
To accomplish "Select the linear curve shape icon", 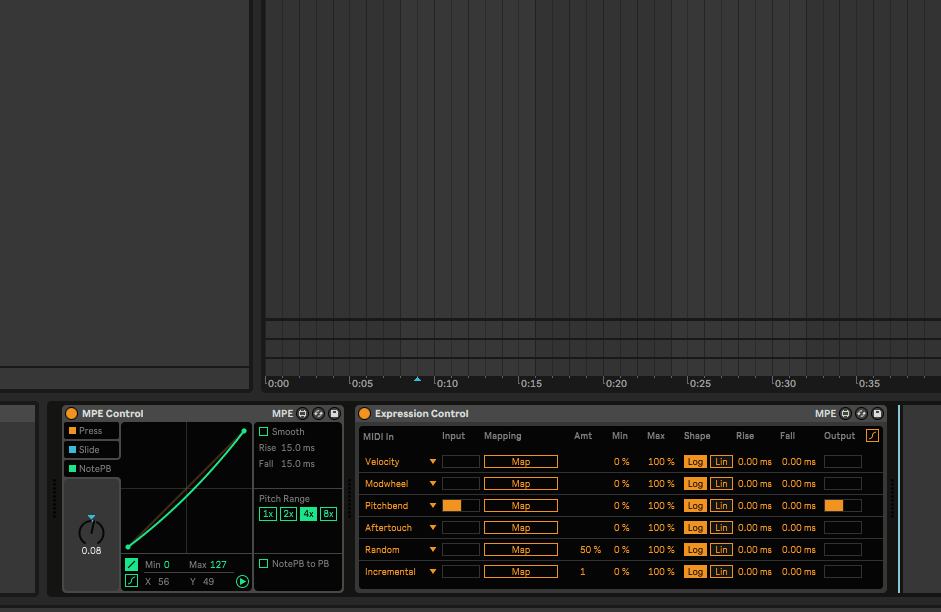I will (x=132, y=565).
